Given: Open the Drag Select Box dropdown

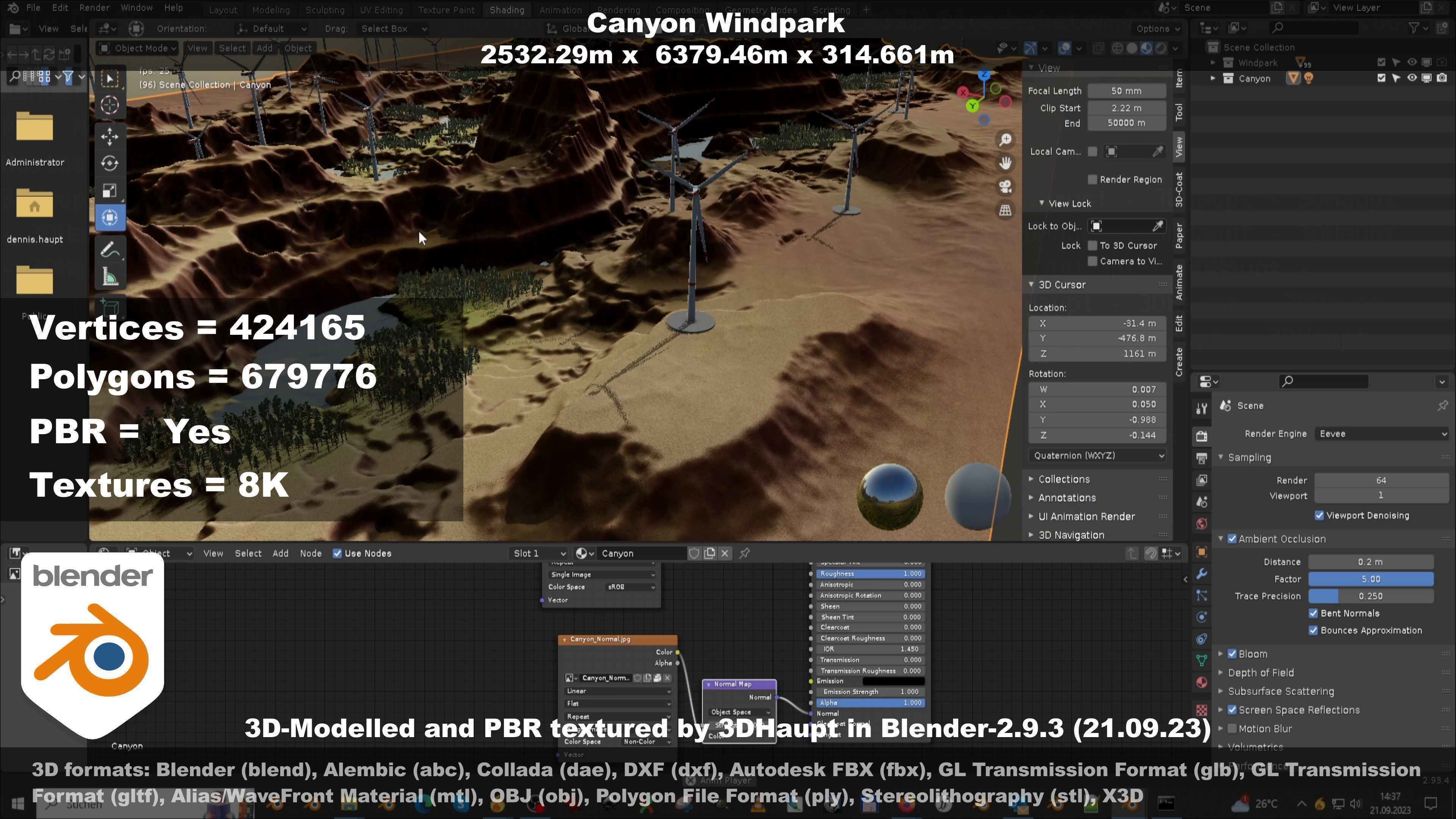Looking at the screenshot, I should click(x=394, y=29).
